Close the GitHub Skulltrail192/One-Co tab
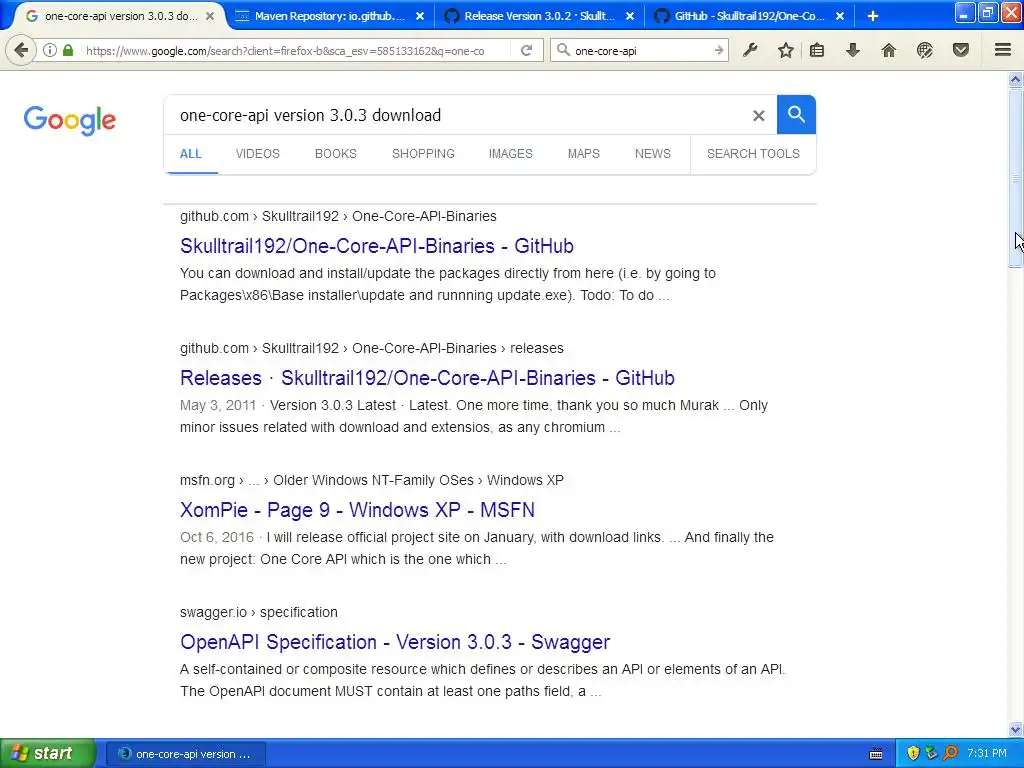The image size is (1024, 768). click(x=840, y=16)
